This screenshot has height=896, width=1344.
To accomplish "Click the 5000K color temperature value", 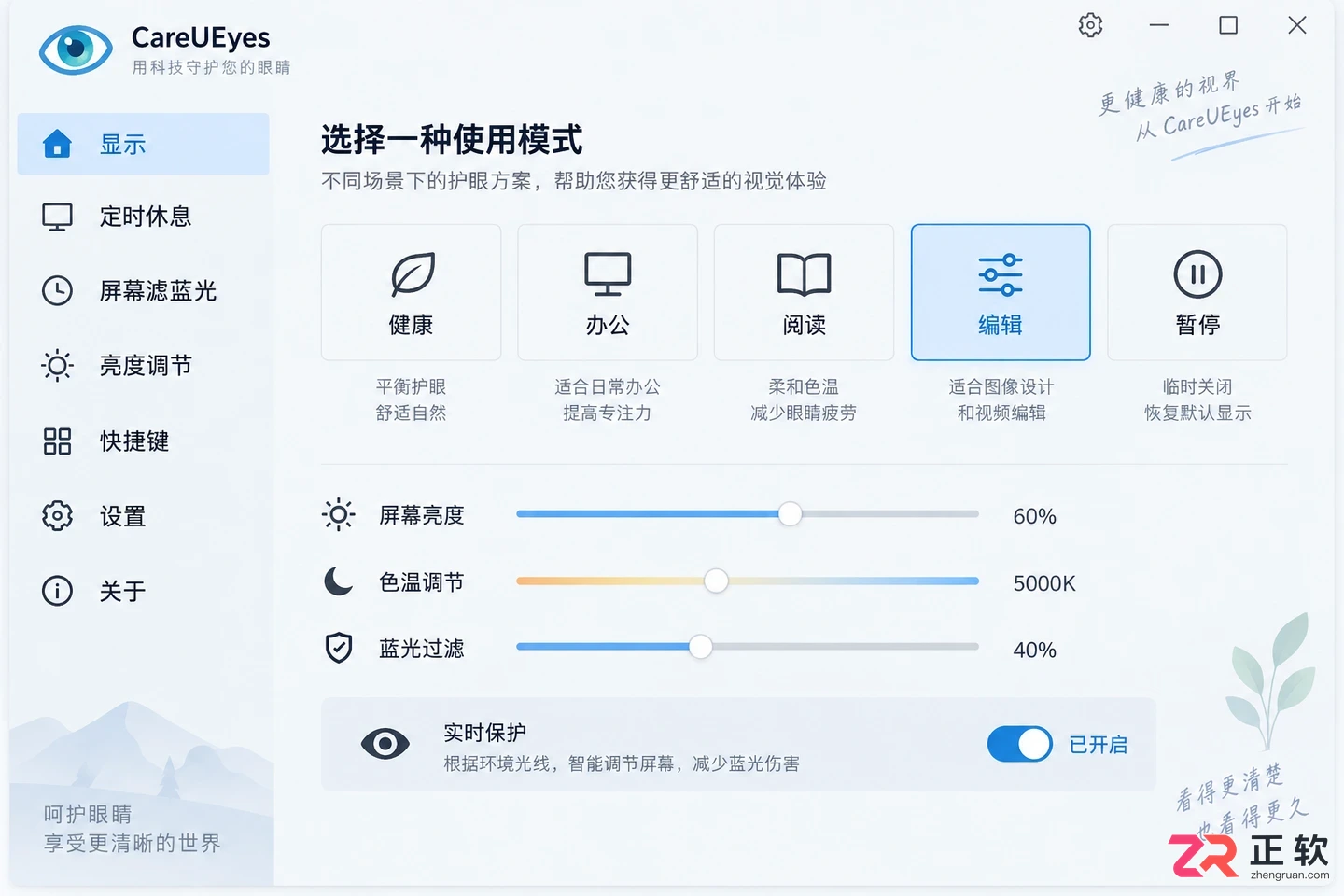I will 1044,583.
